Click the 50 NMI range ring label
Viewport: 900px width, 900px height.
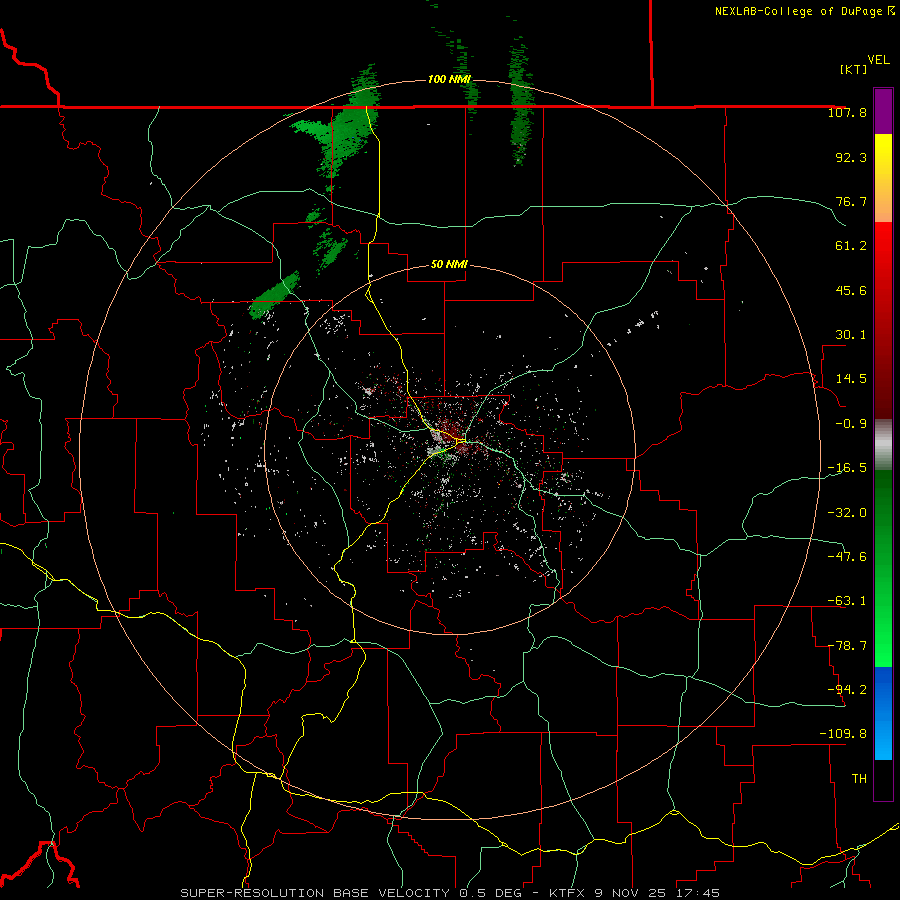pyautogui.click(x=449, y=264)
